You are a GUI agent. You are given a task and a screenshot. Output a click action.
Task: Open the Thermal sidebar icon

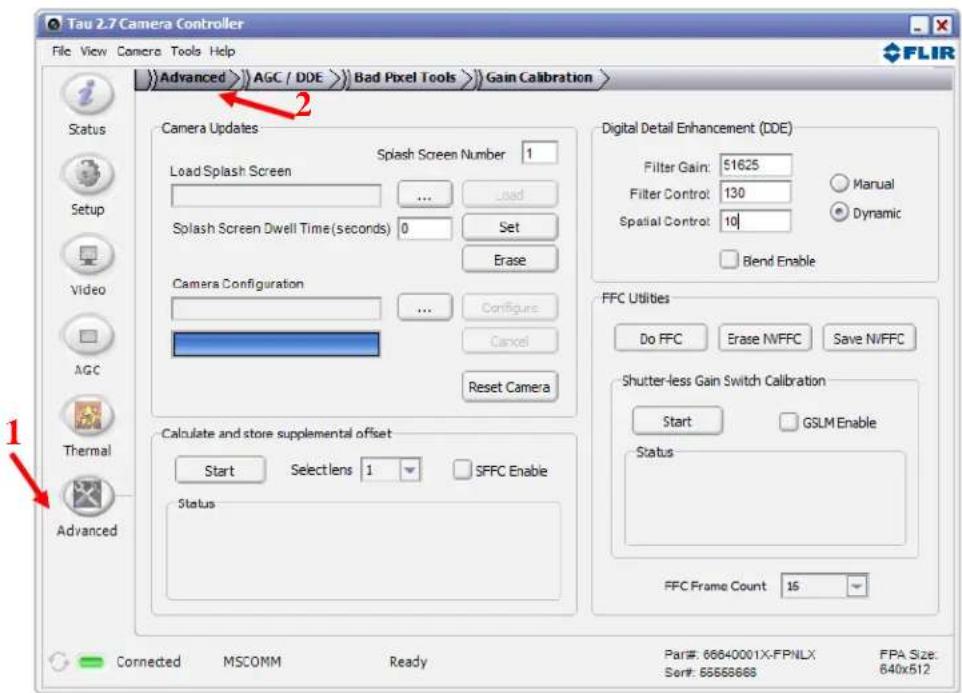(87, 415)
